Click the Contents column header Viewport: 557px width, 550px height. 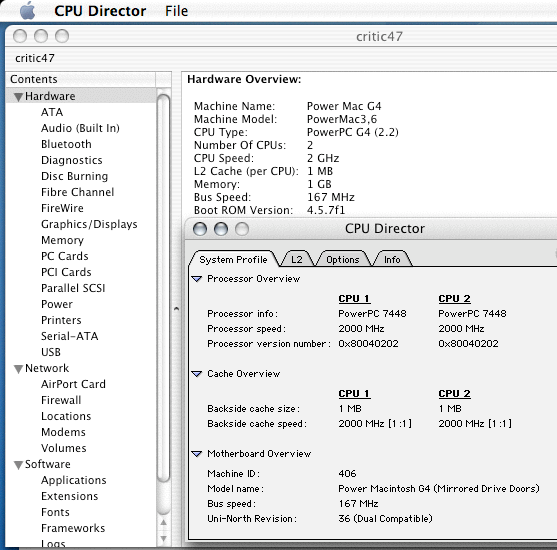[x=81, y=79]
